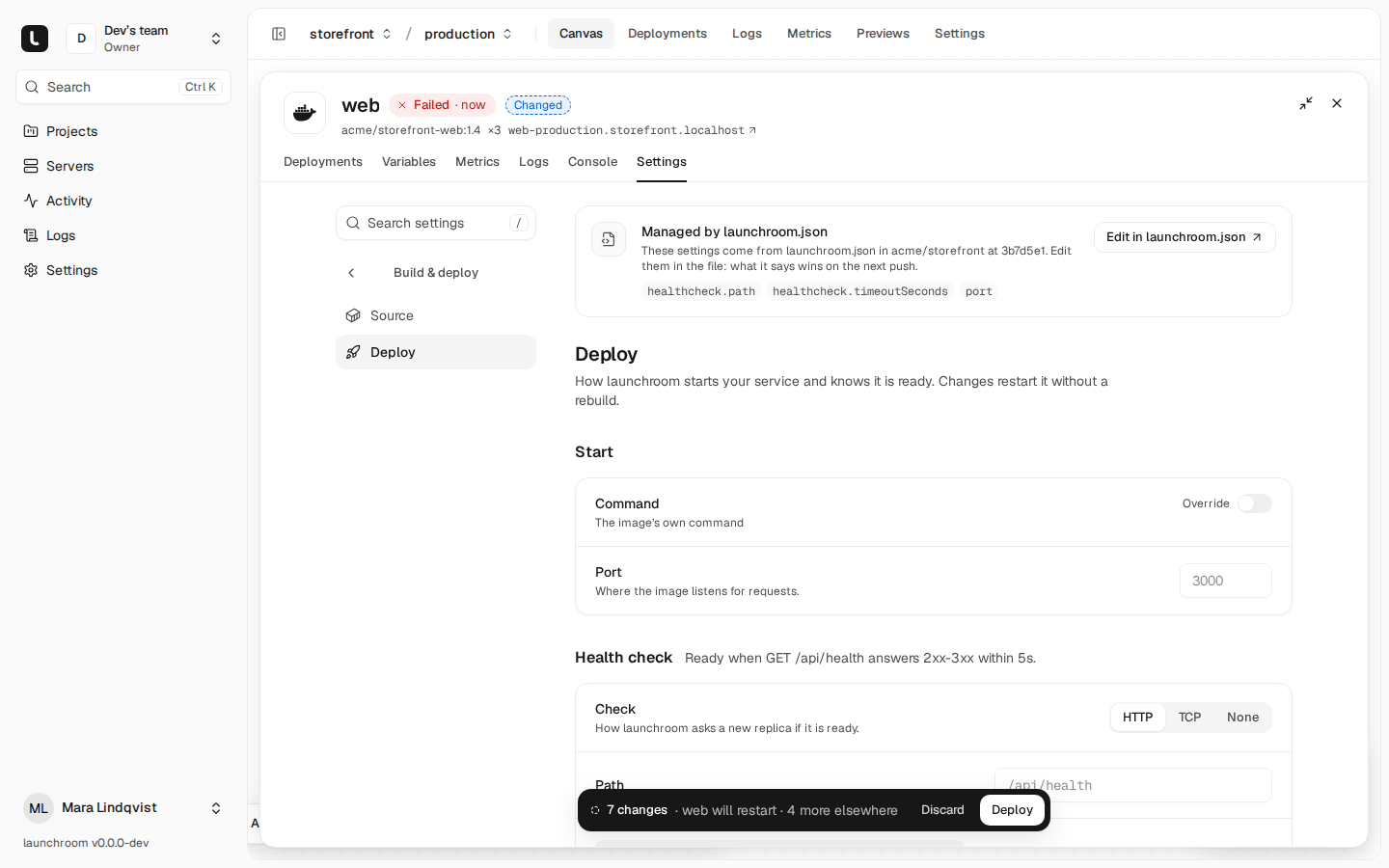Open Logs in the left sidebar
The width and height of the screenshot is (1389, 868).
click(123, 235)
